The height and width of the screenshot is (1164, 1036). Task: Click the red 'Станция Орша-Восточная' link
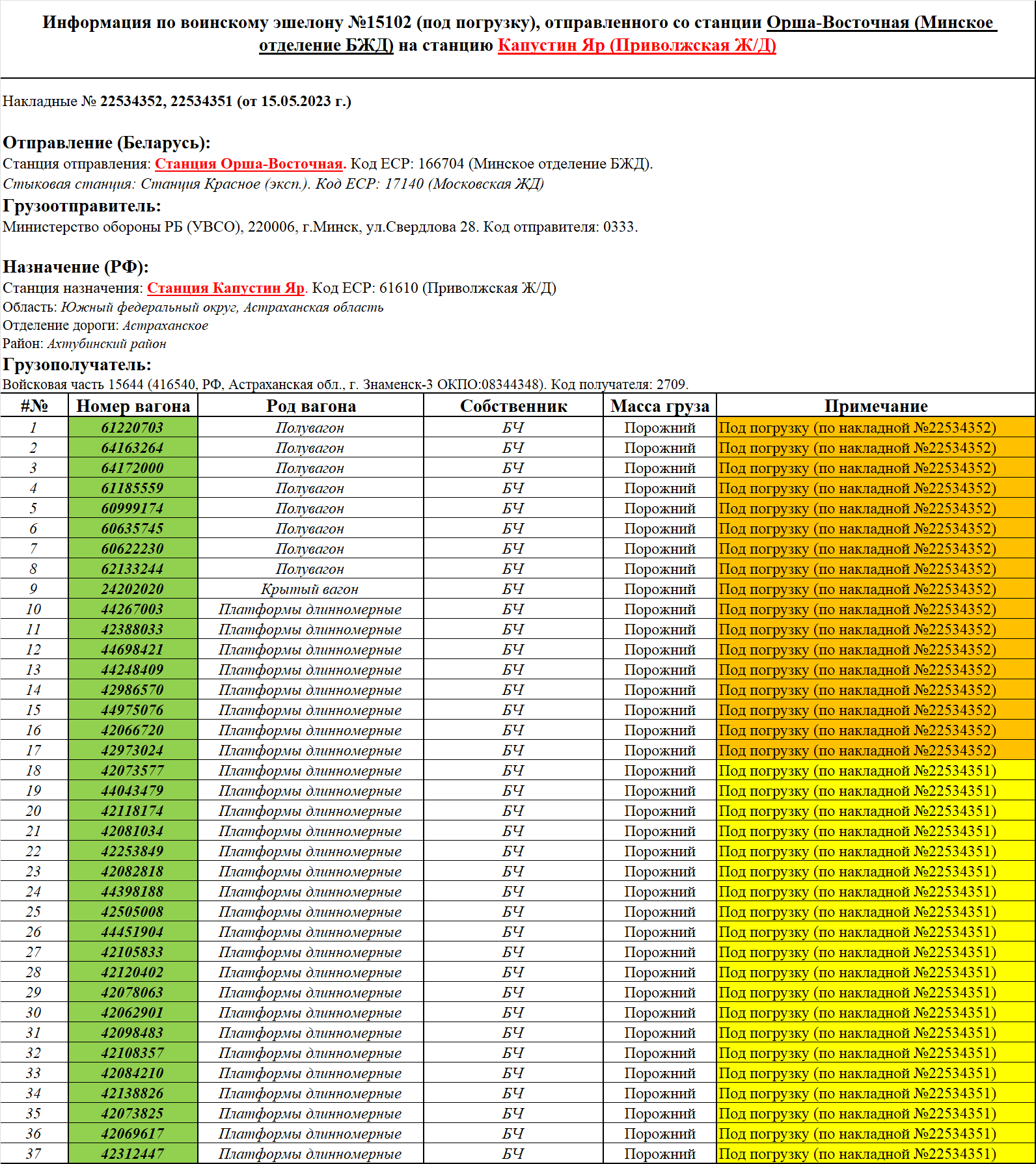pyautogui.click(x=249, y=164)
